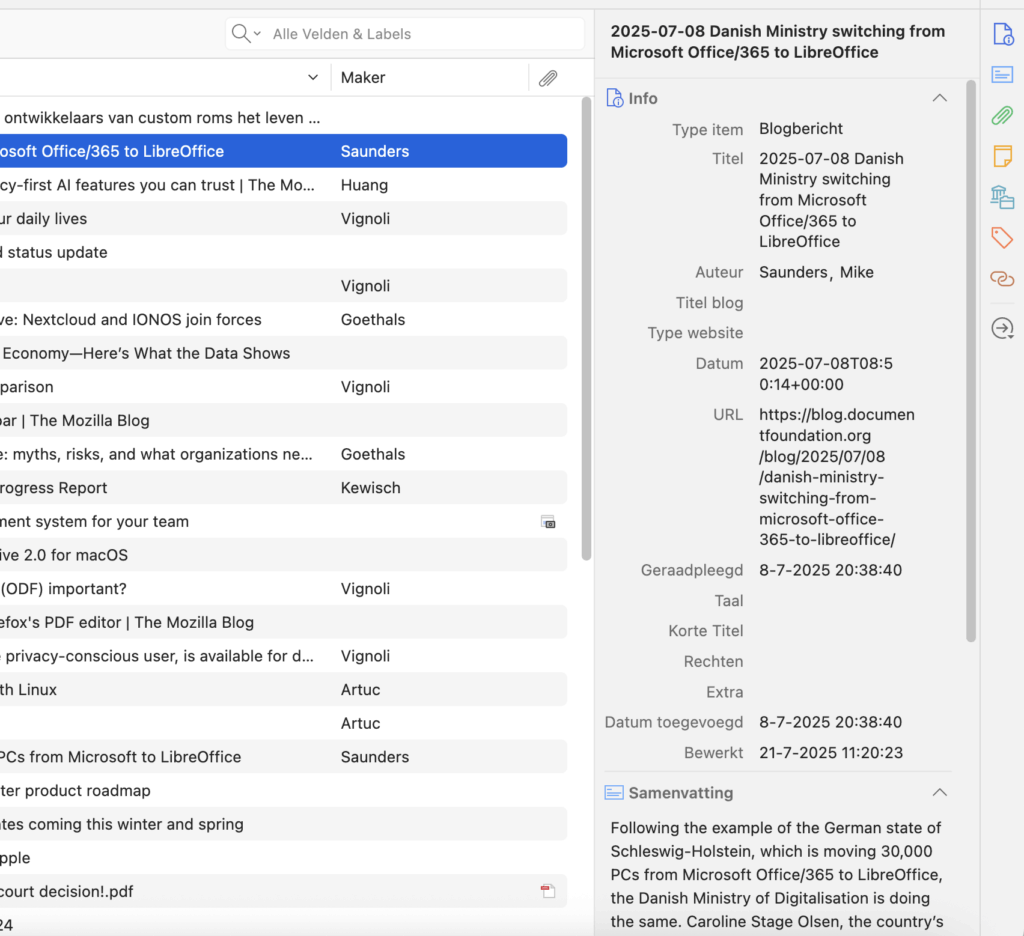This screenshot has height=936, width=1024.
Task: Select the 'rogress Report' row by Kewisch
Action: (x=283, y=488)
